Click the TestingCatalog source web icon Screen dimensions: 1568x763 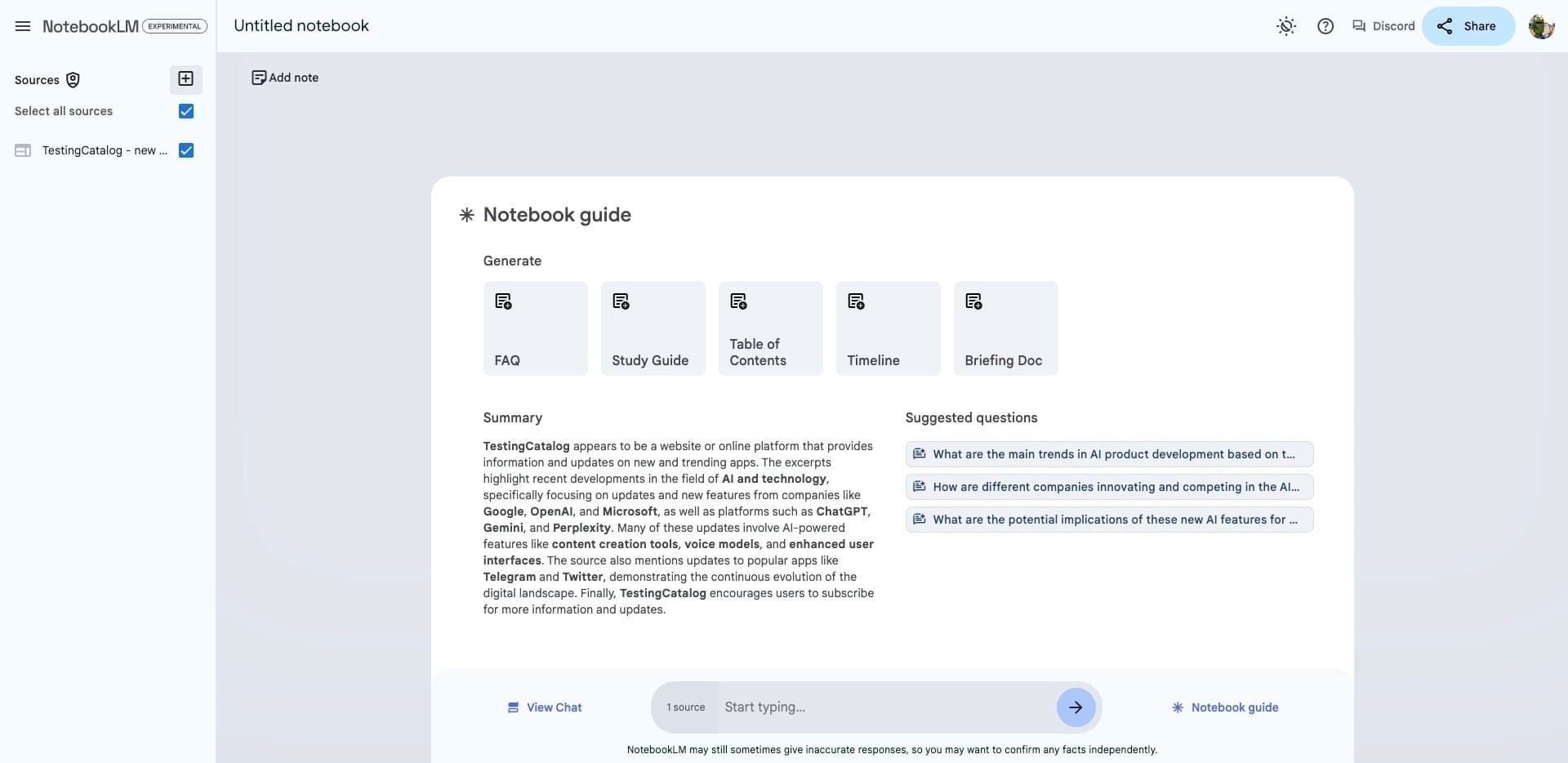23,150
